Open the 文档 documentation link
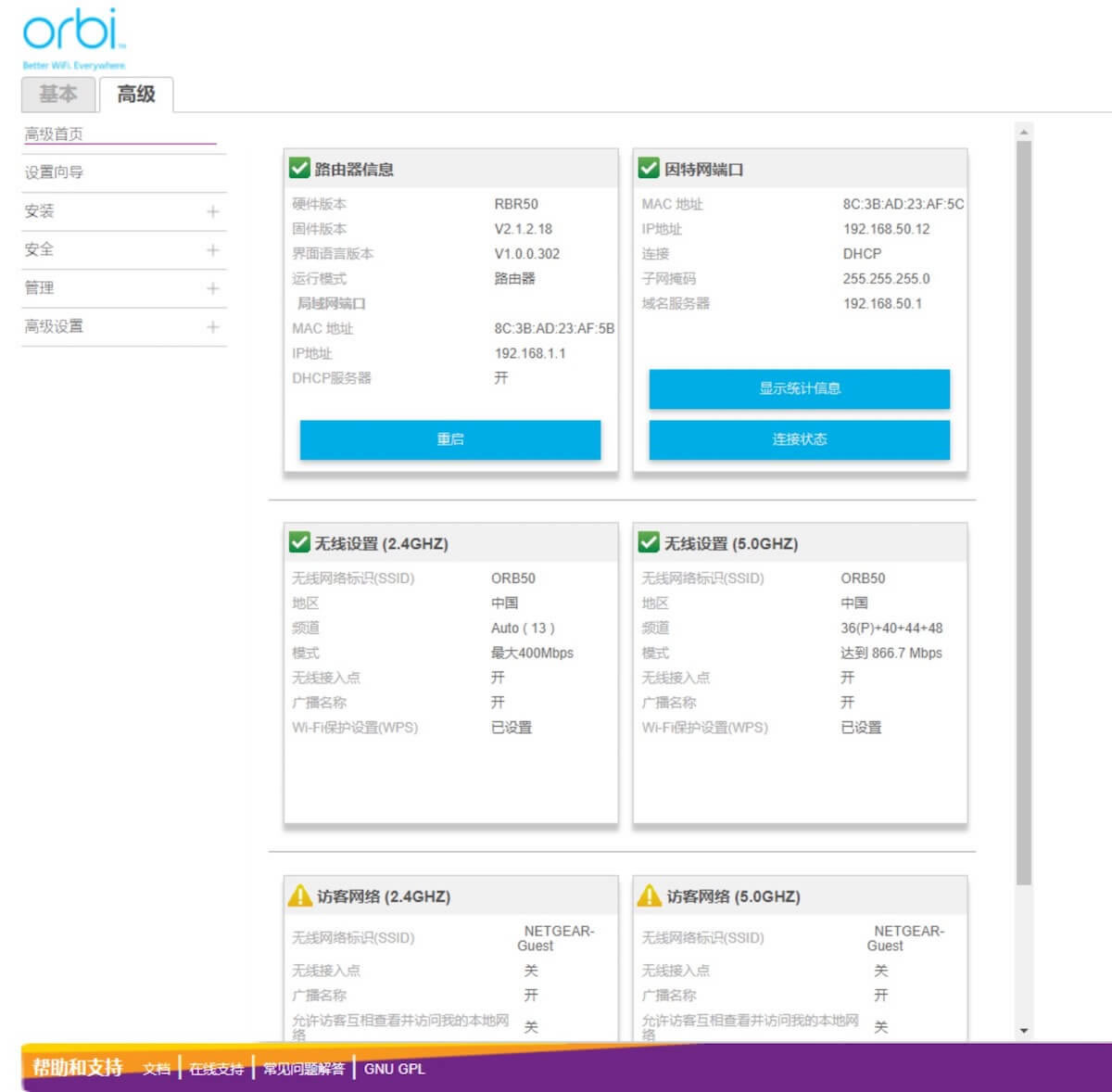Screen dimensions: 1112x1092 point(154,1069)
